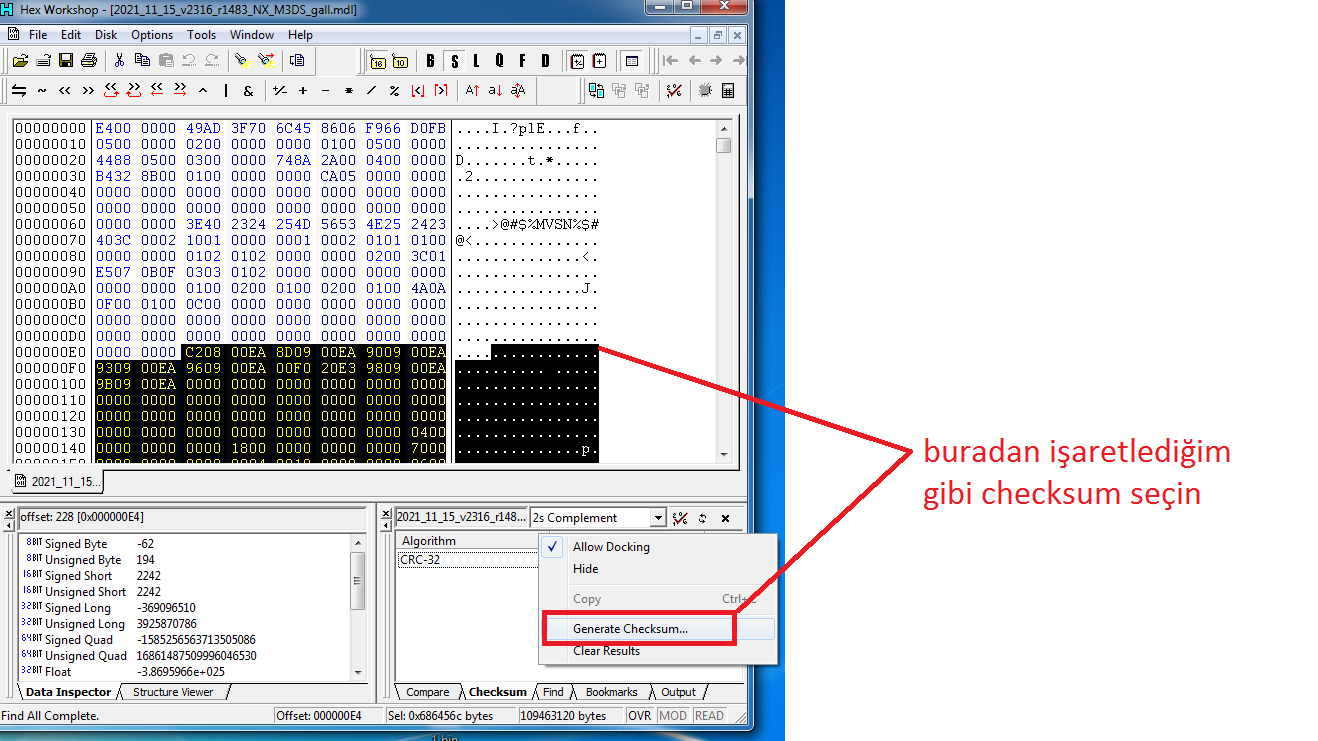
Task: Click the shift left (<<) operation icon
Action: pos(65,90)
